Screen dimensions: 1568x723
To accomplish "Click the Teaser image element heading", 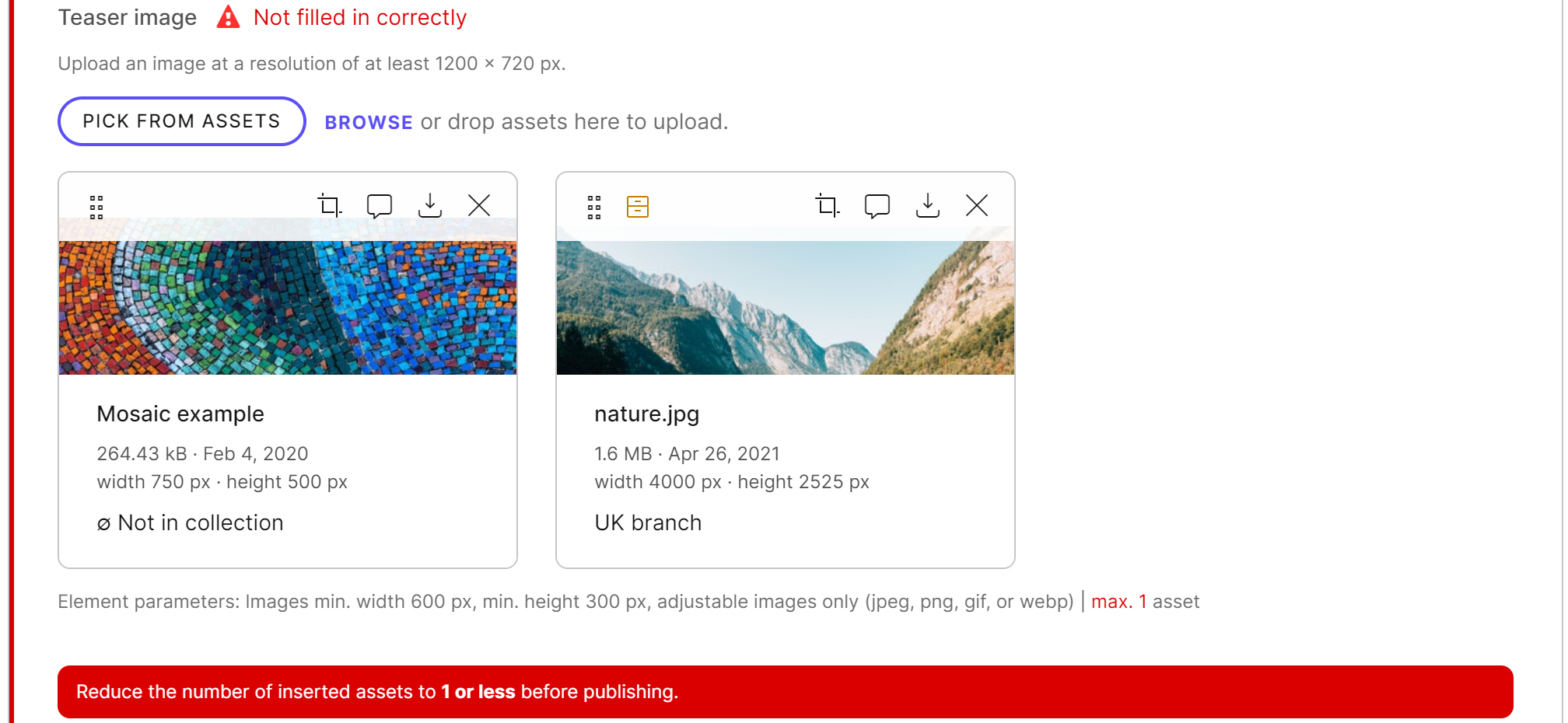I will [128, 17].
